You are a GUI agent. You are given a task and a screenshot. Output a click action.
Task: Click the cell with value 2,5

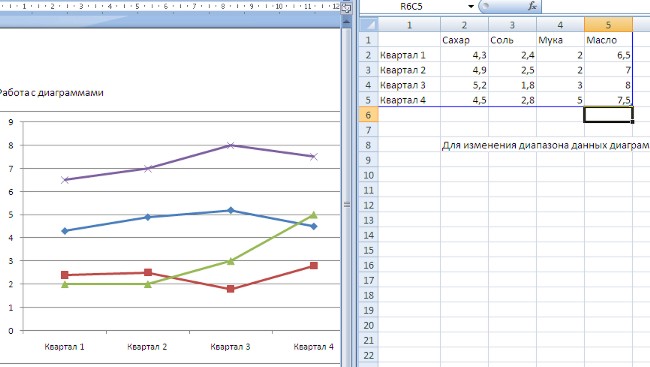point(512,70)
